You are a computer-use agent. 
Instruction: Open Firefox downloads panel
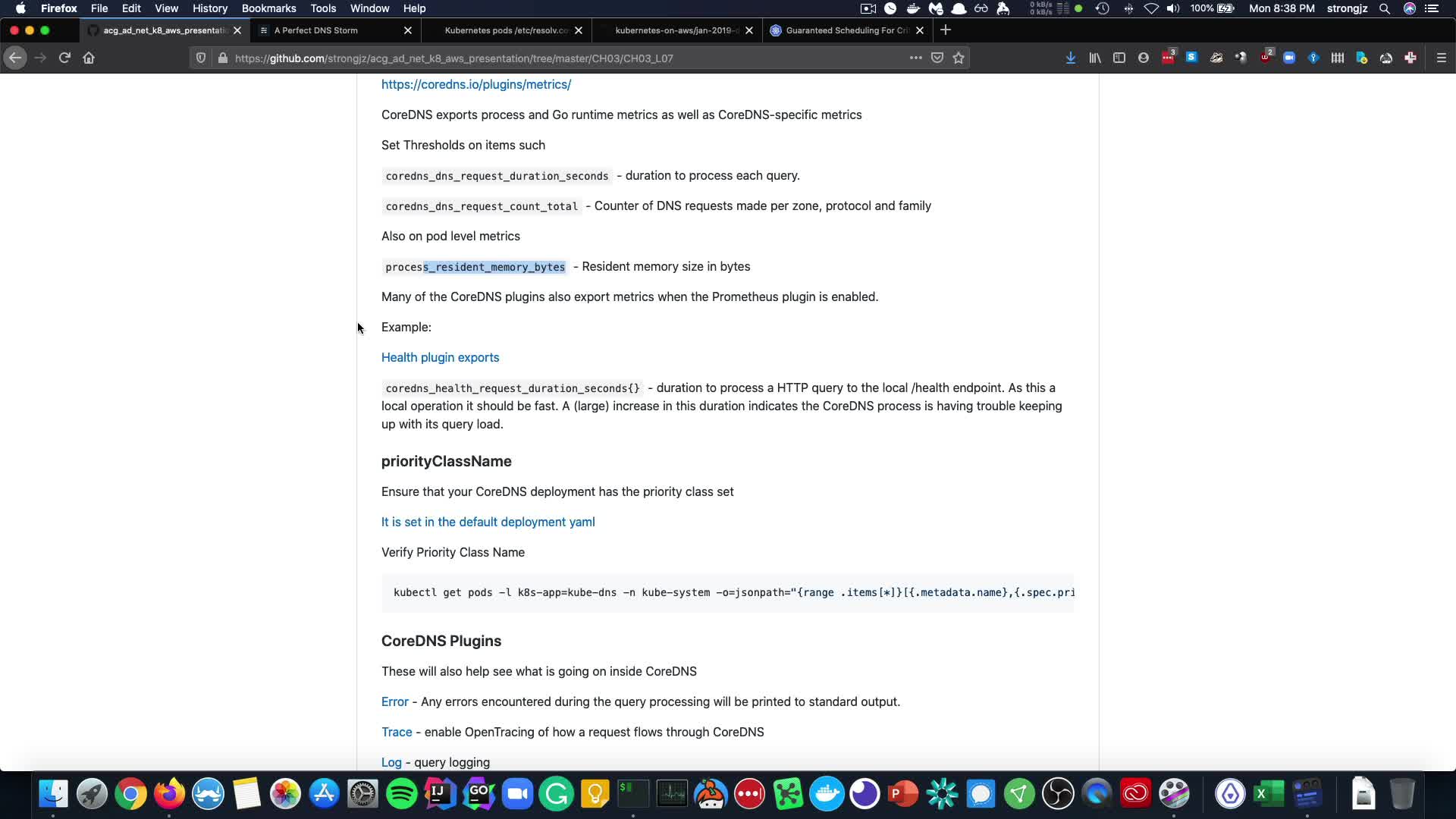[1071, 58]
